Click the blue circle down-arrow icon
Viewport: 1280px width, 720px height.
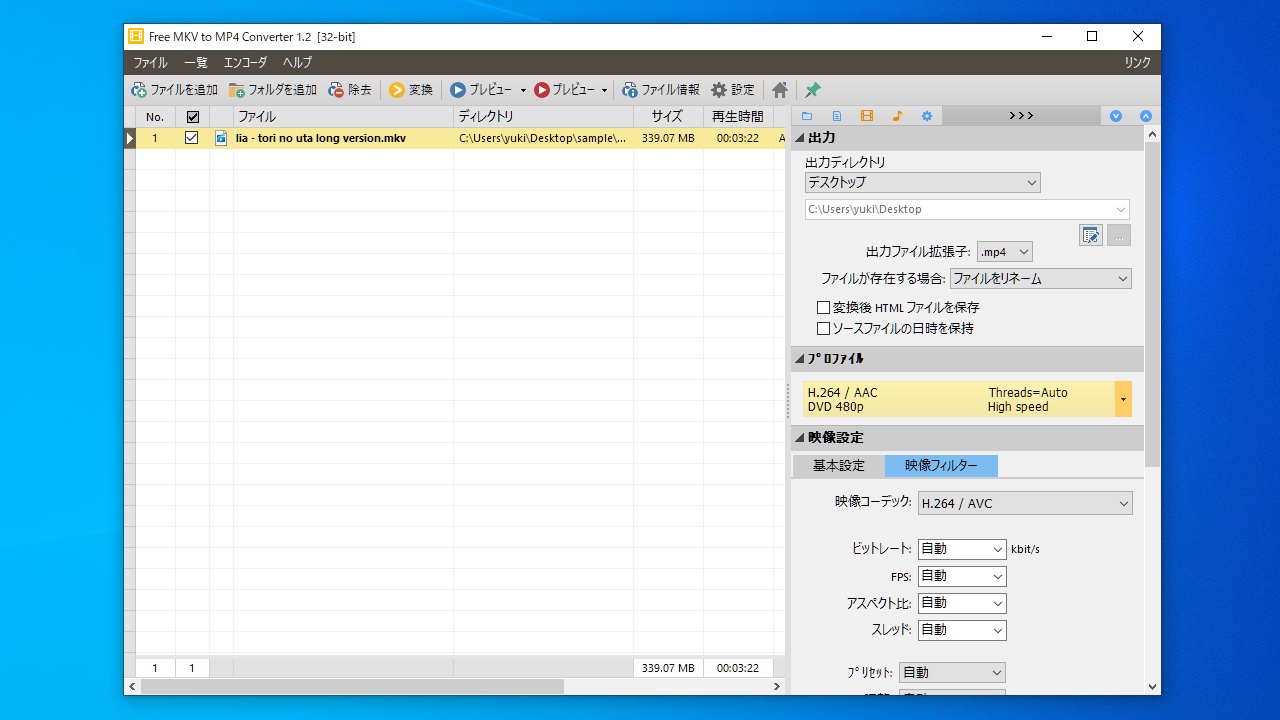(x=1116, y=116)
